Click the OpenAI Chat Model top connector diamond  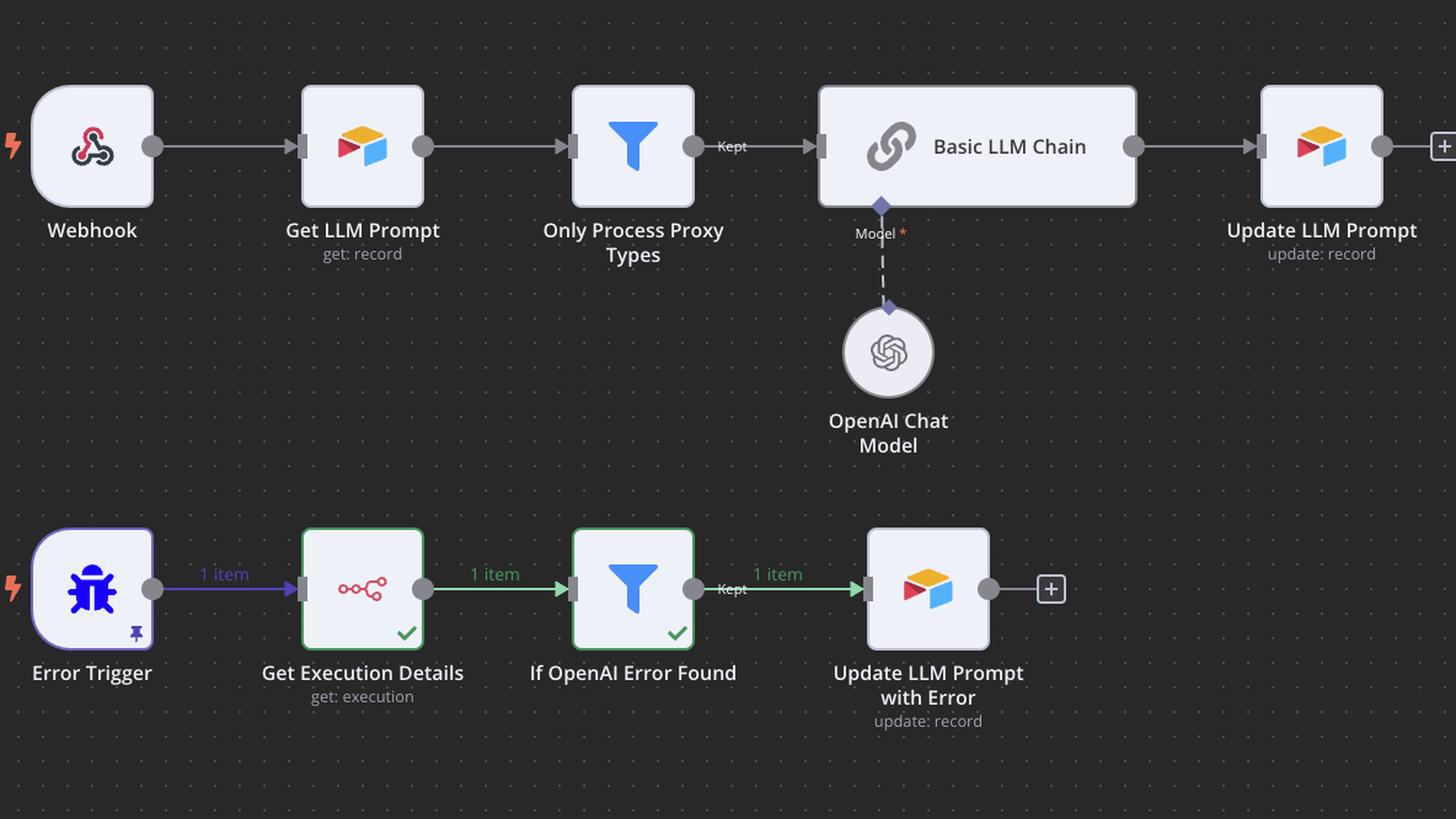(x=889, y=307)
